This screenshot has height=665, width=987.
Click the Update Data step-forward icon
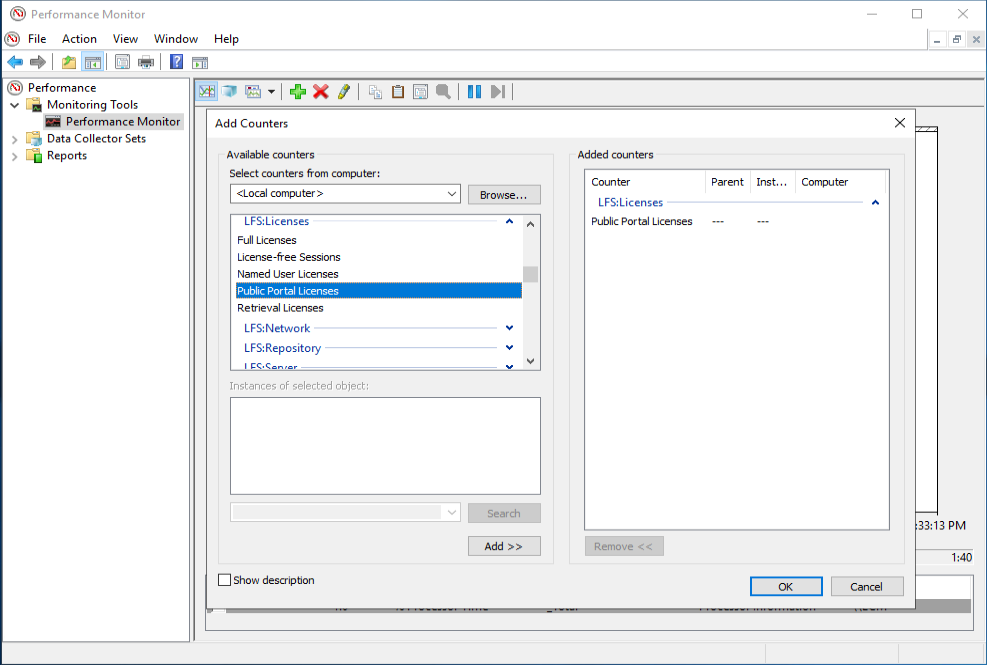tap(497, 92)
